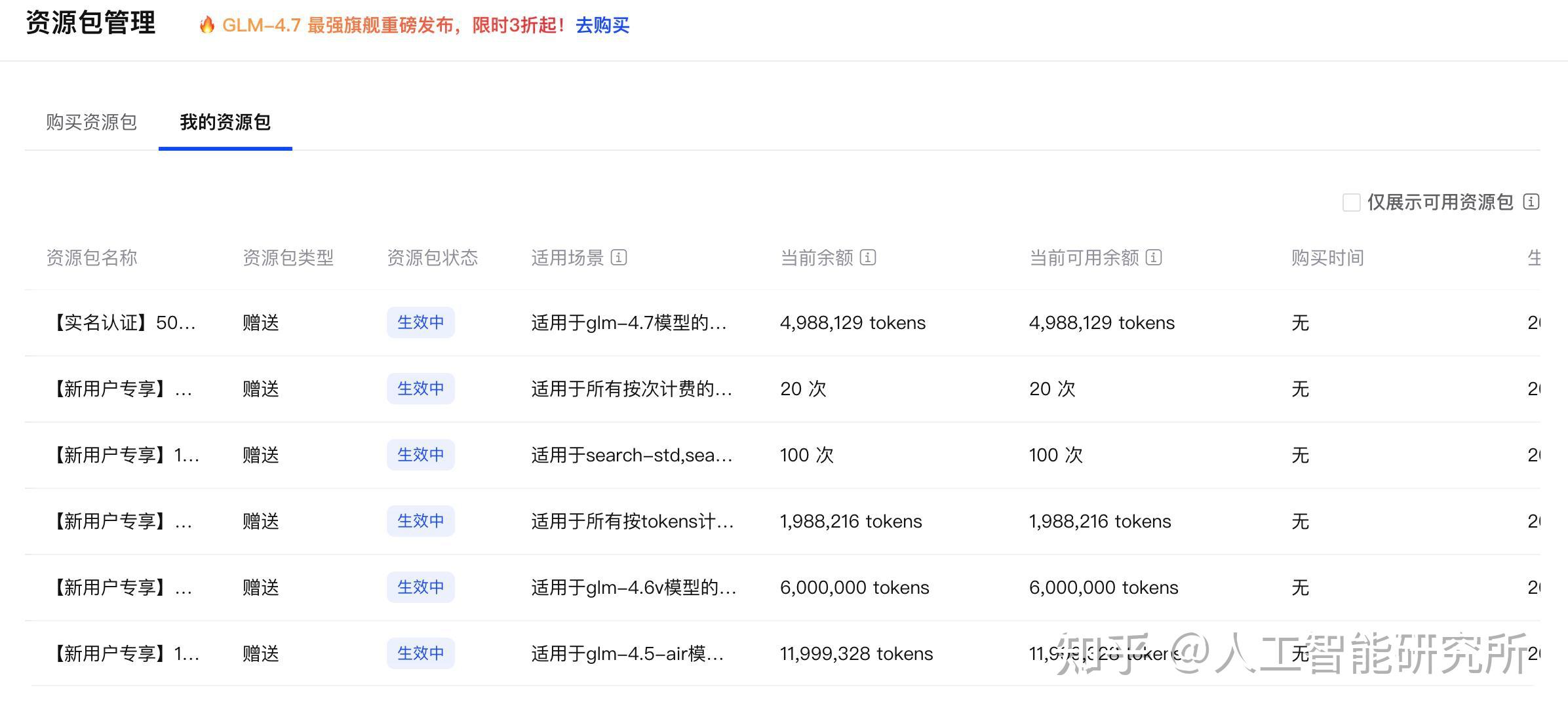Click 生效中 badge in 实名认证 row
This screenshot has width=1568, height=717.
(x=420, y=322)
